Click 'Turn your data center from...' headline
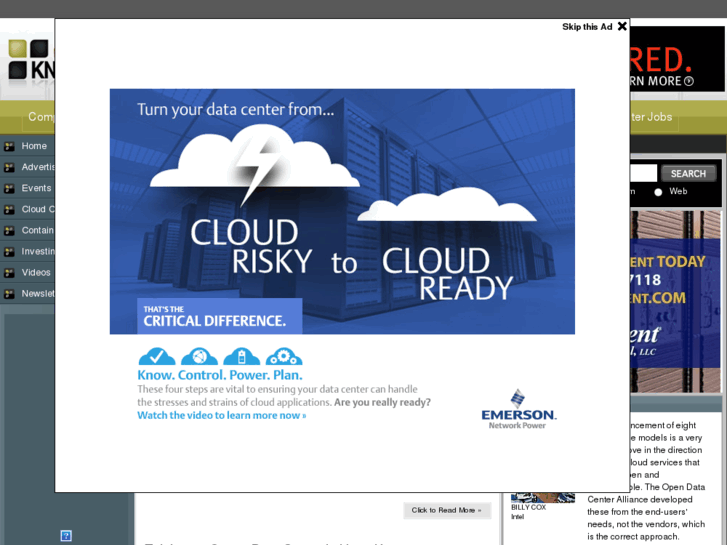This screenshot has width=727, height=545. (236, 109)
